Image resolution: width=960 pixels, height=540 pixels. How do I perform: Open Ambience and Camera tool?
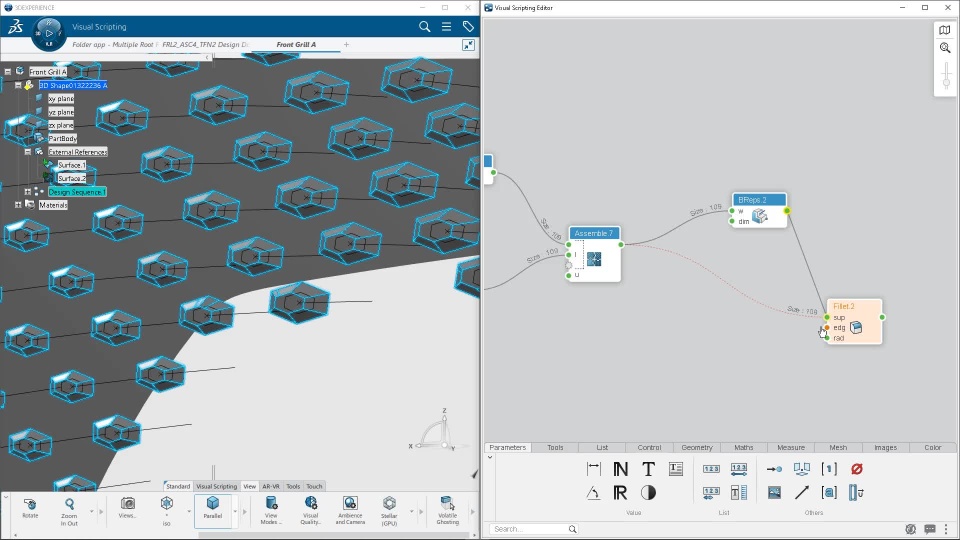[350, 511]
